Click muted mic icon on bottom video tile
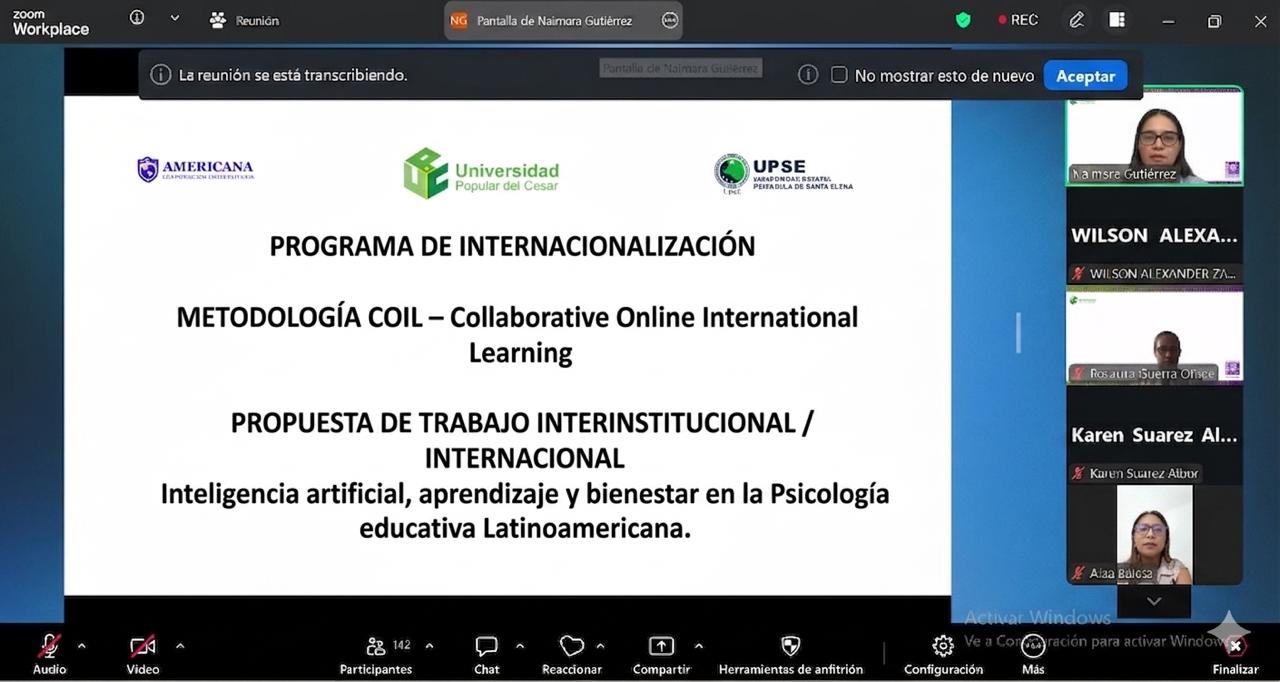The image size is (1280, 682). point(1078,573)
